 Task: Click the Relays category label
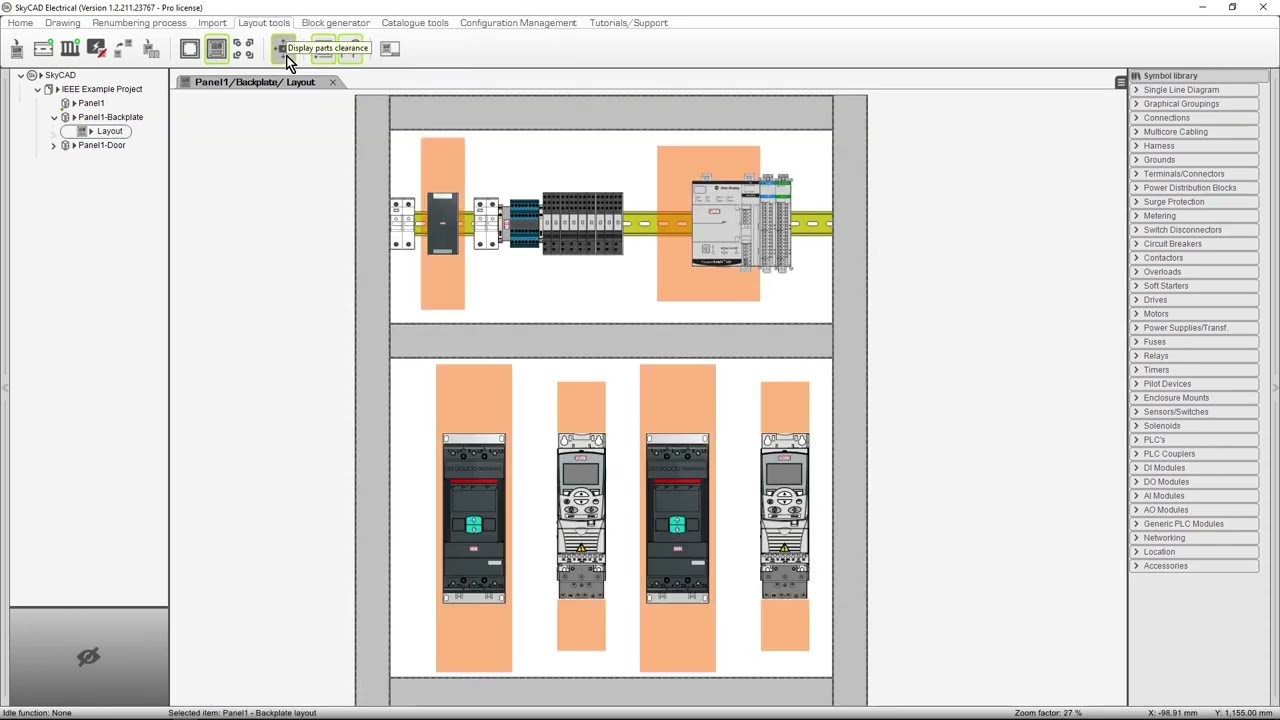point(1156,356)
